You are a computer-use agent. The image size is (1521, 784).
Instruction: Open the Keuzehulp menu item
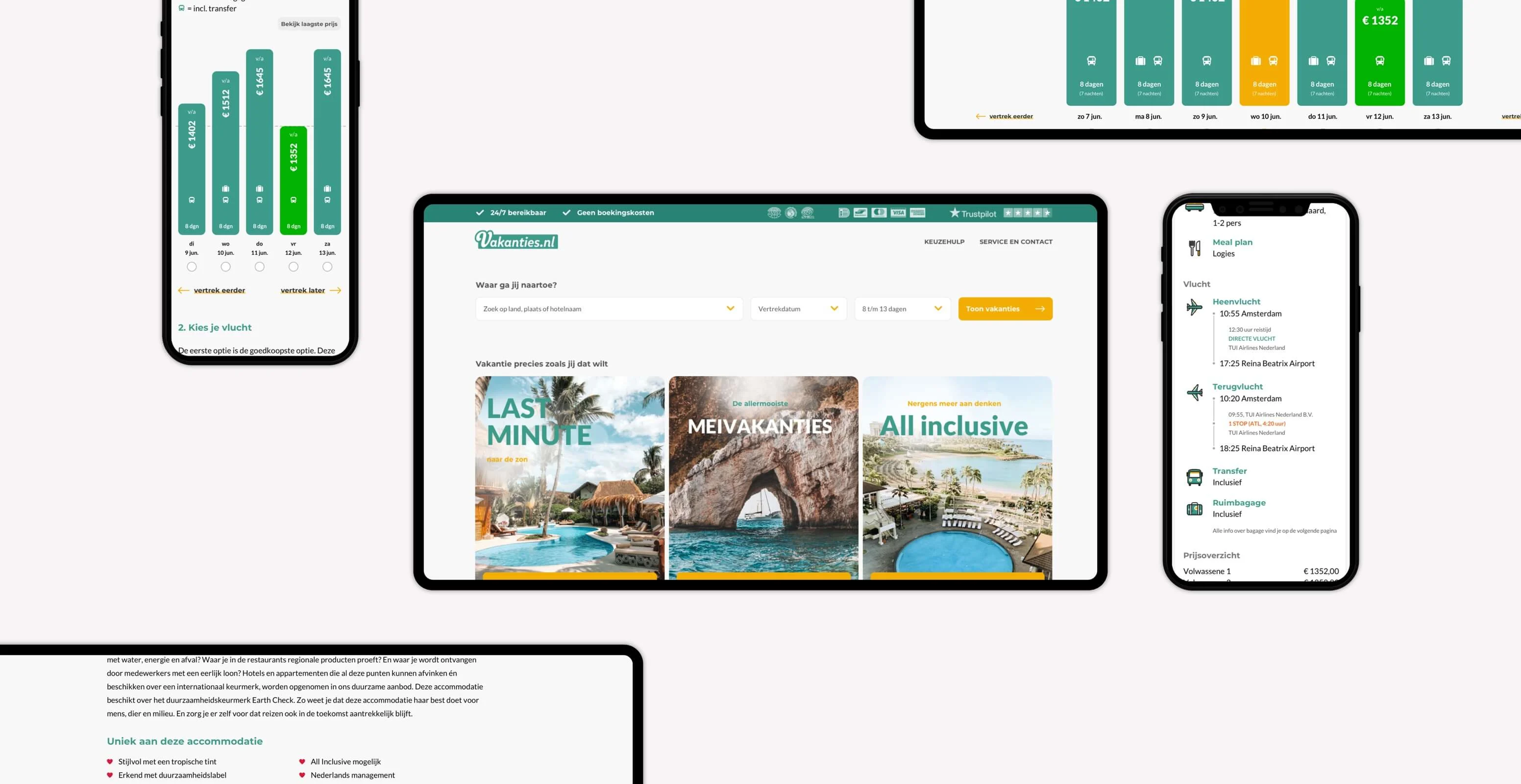tap(944, 242)
